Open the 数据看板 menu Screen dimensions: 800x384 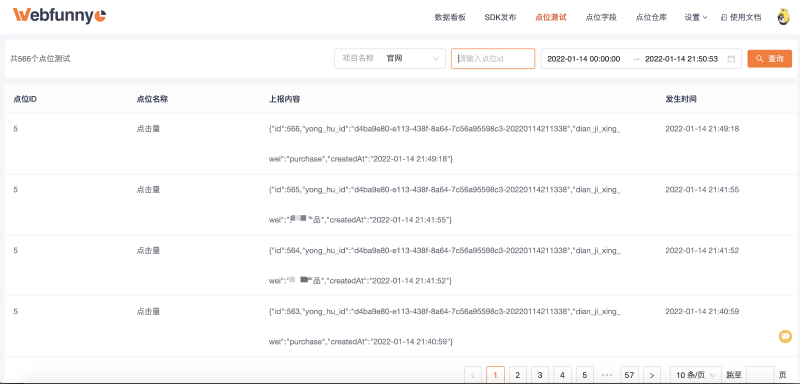click(450, 17)
